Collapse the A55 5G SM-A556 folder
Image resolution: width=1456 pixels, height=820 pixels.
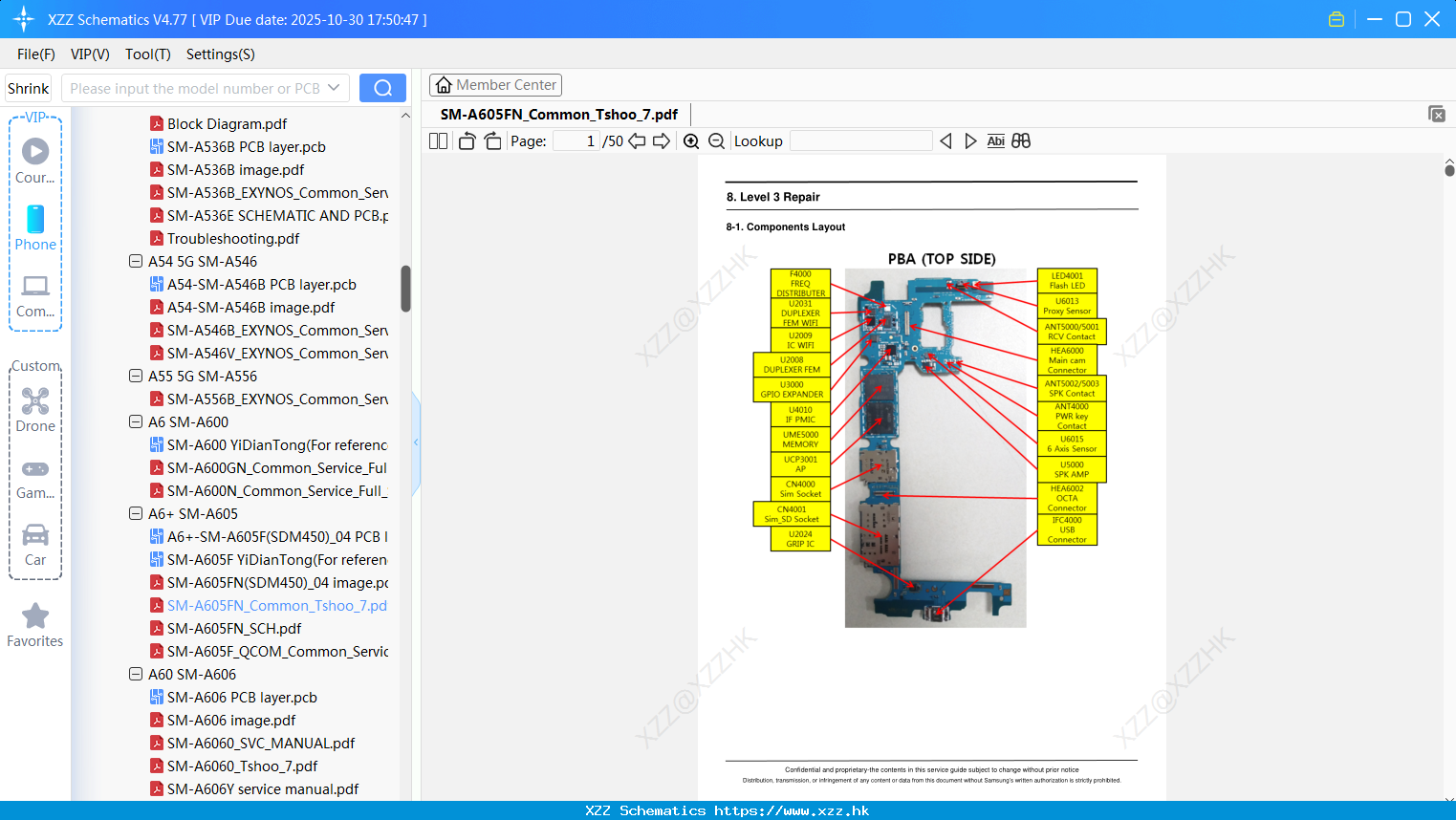(x=136, y=376)
